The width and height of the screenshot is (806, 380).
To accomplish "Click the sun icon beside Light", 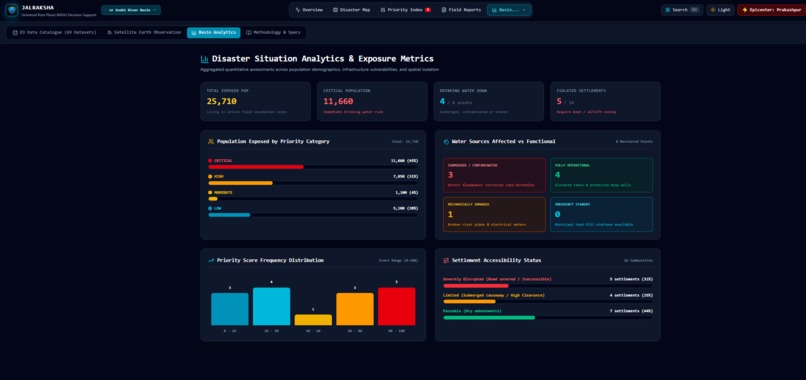I will (713, 10).
